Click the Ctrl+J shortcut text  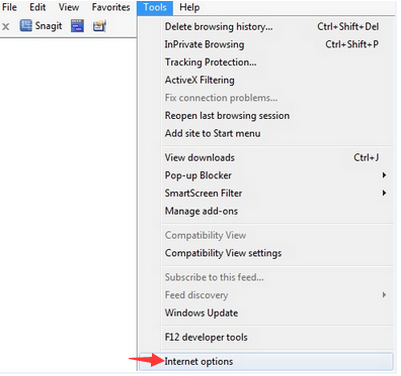tap(366, 157)
